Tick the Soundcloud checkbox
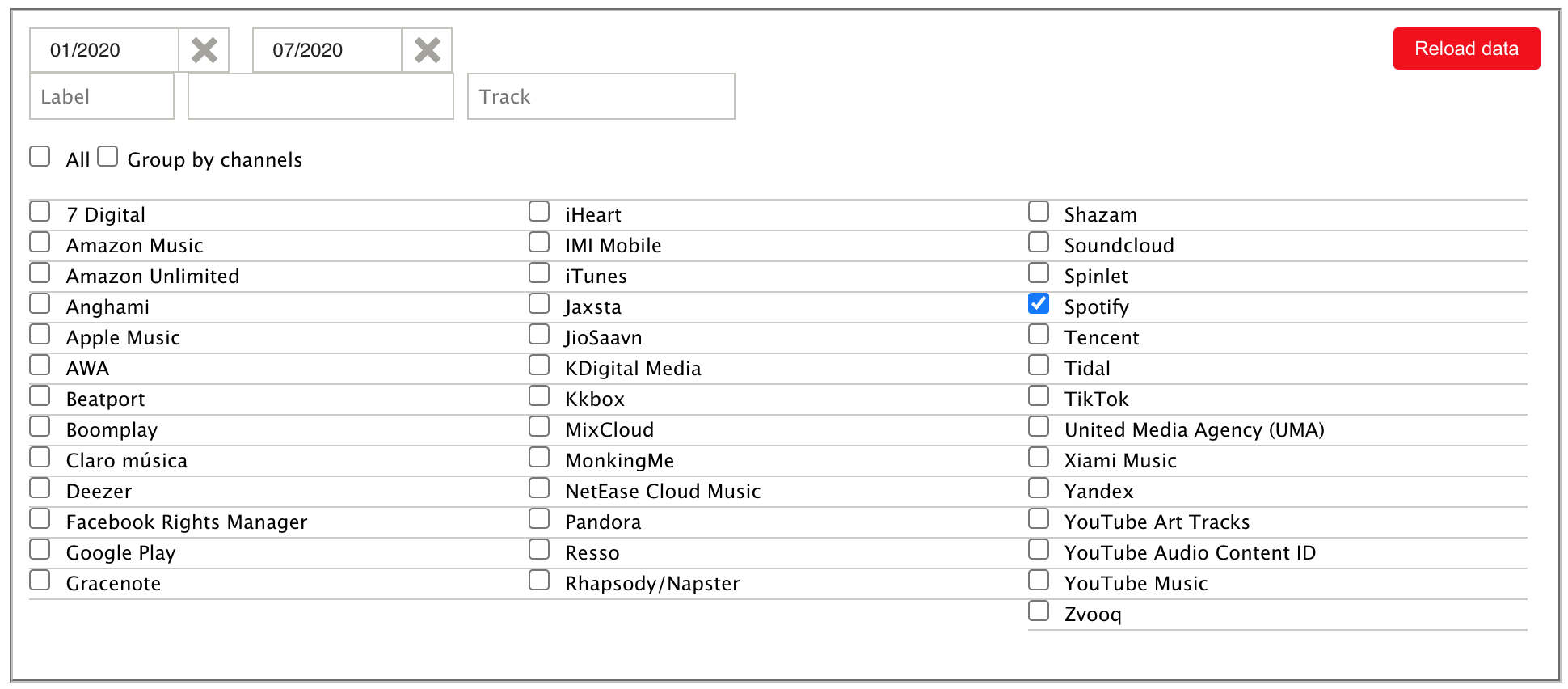Screen dimensions: 1568x689 1039,242
